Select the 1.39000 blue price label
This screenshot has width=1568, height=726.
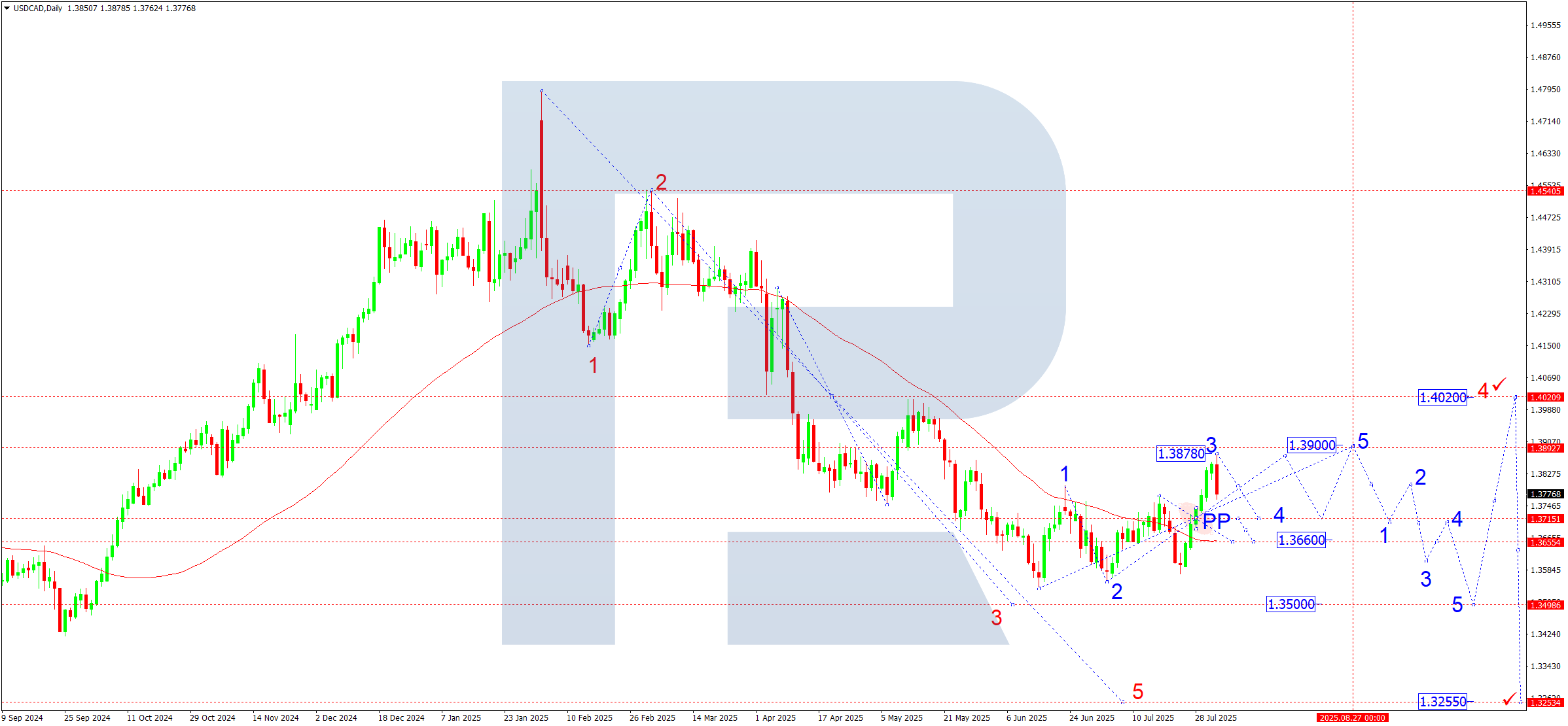coord(1311,445)
